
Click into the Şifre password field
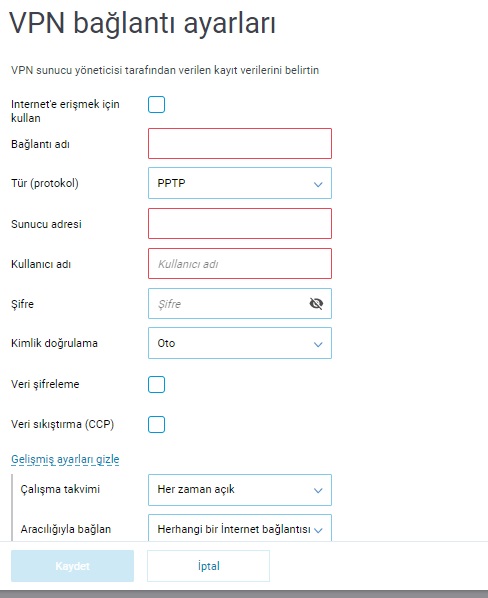click(240, 304)
